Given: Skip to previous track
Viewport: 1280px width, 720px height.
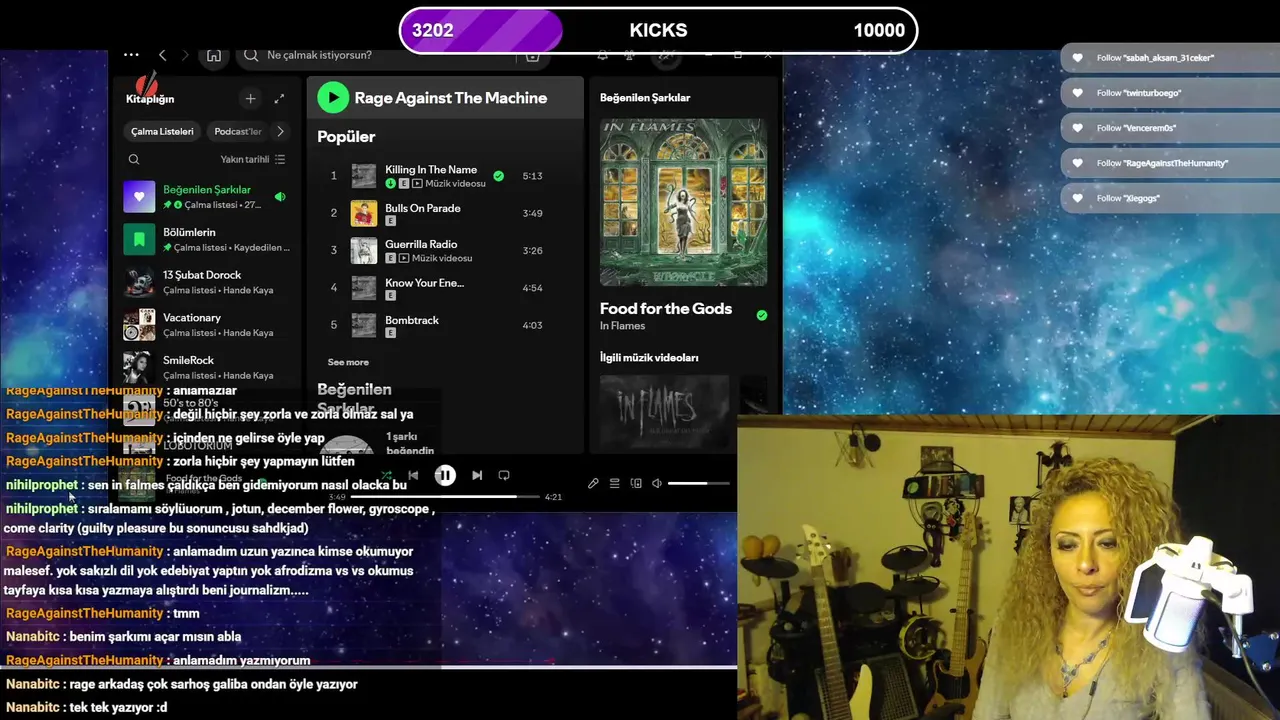Looking at the screenshot, I should tap(413, 476).
